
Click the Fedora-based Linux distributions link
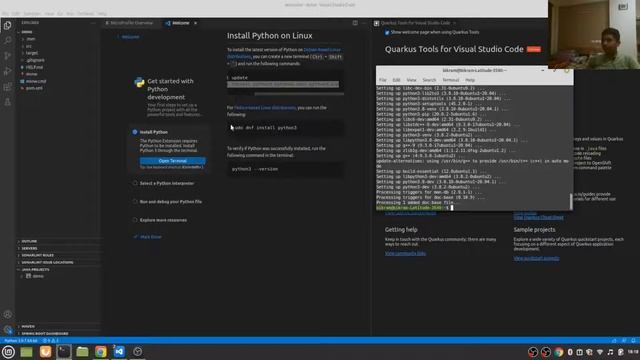(x=265, y=108)
